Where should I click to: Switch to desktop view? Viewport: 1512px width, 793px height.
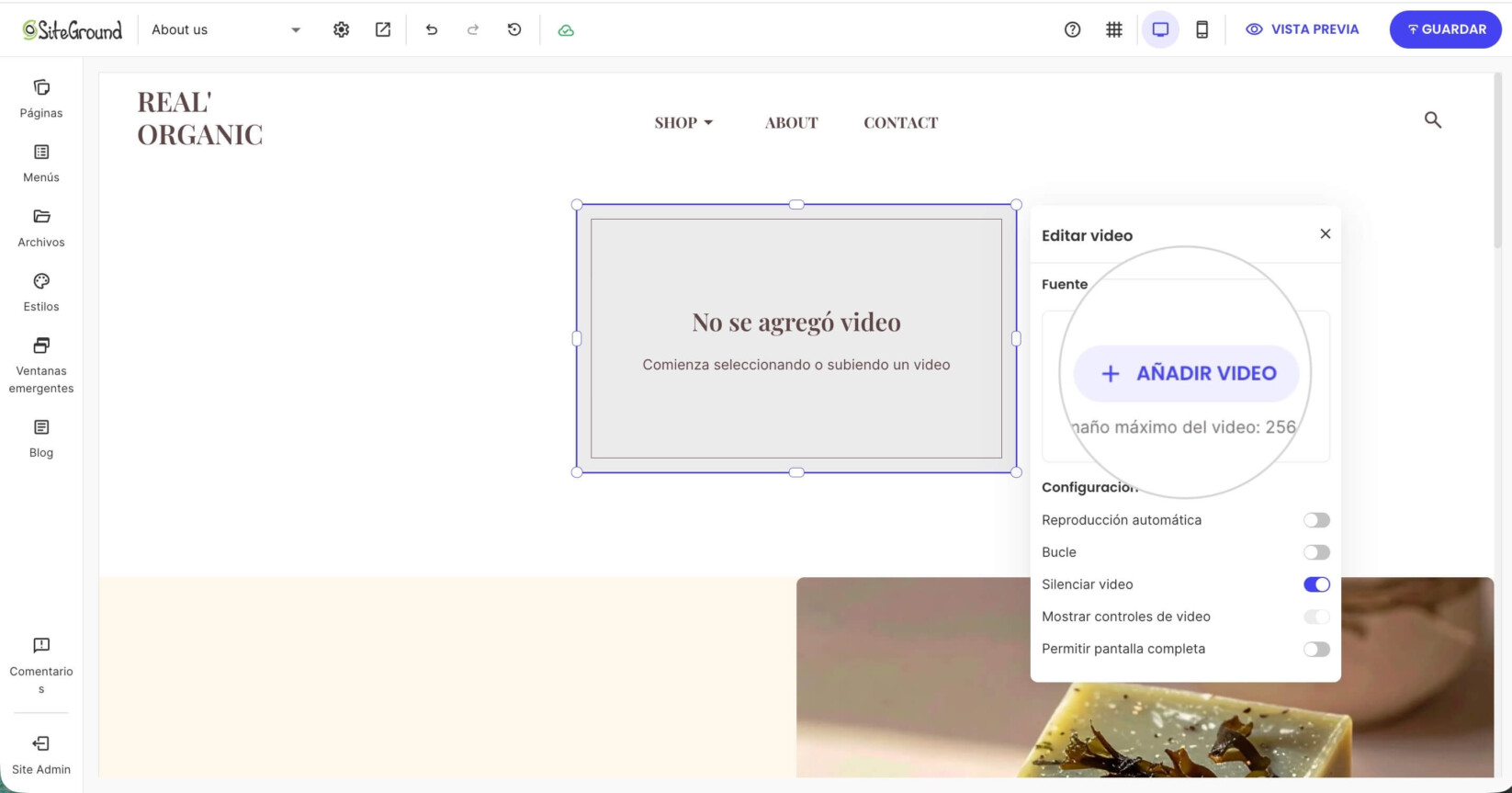1160,29
